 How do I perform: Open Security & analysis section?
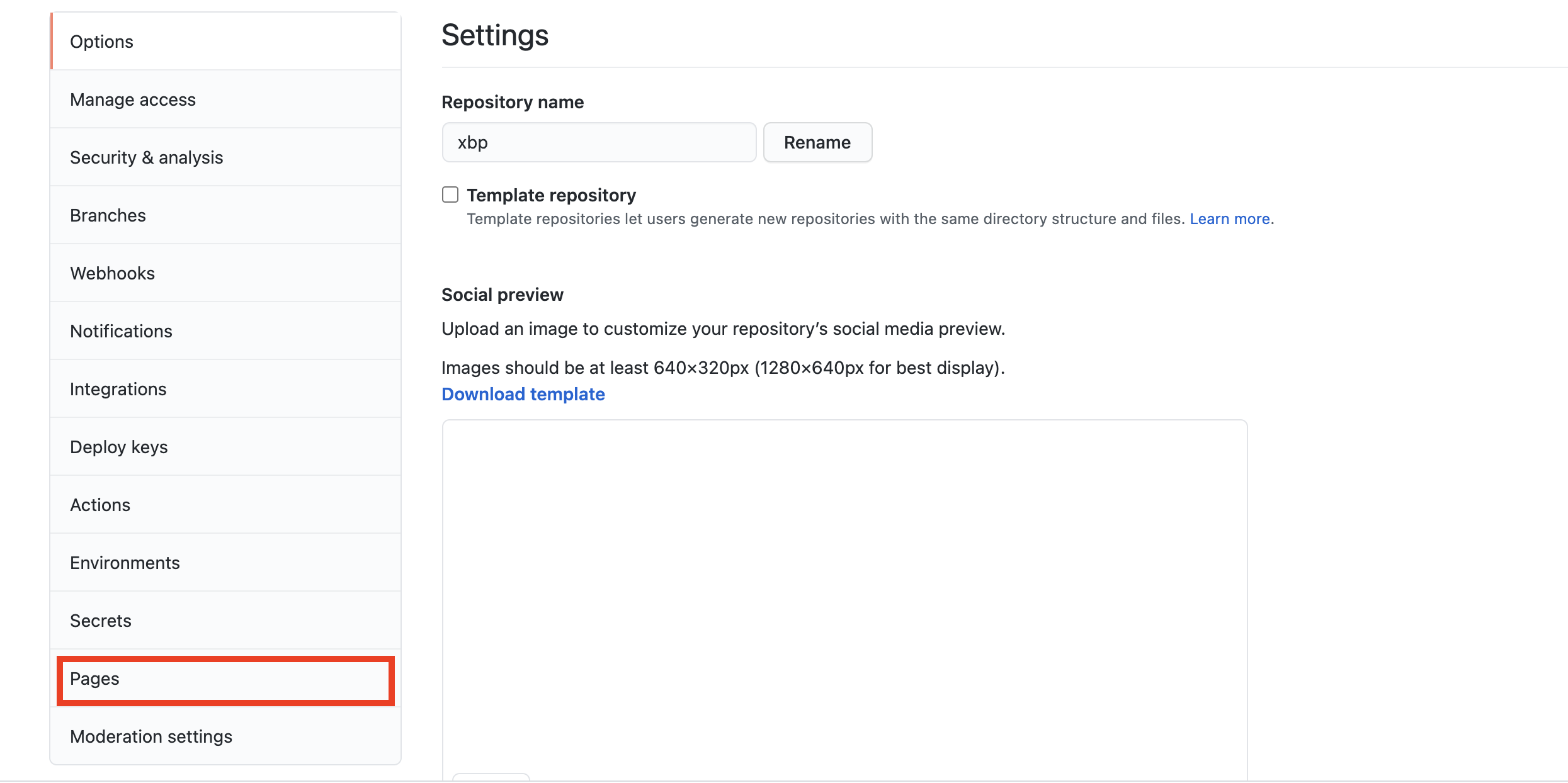click(x=146, y=157)
